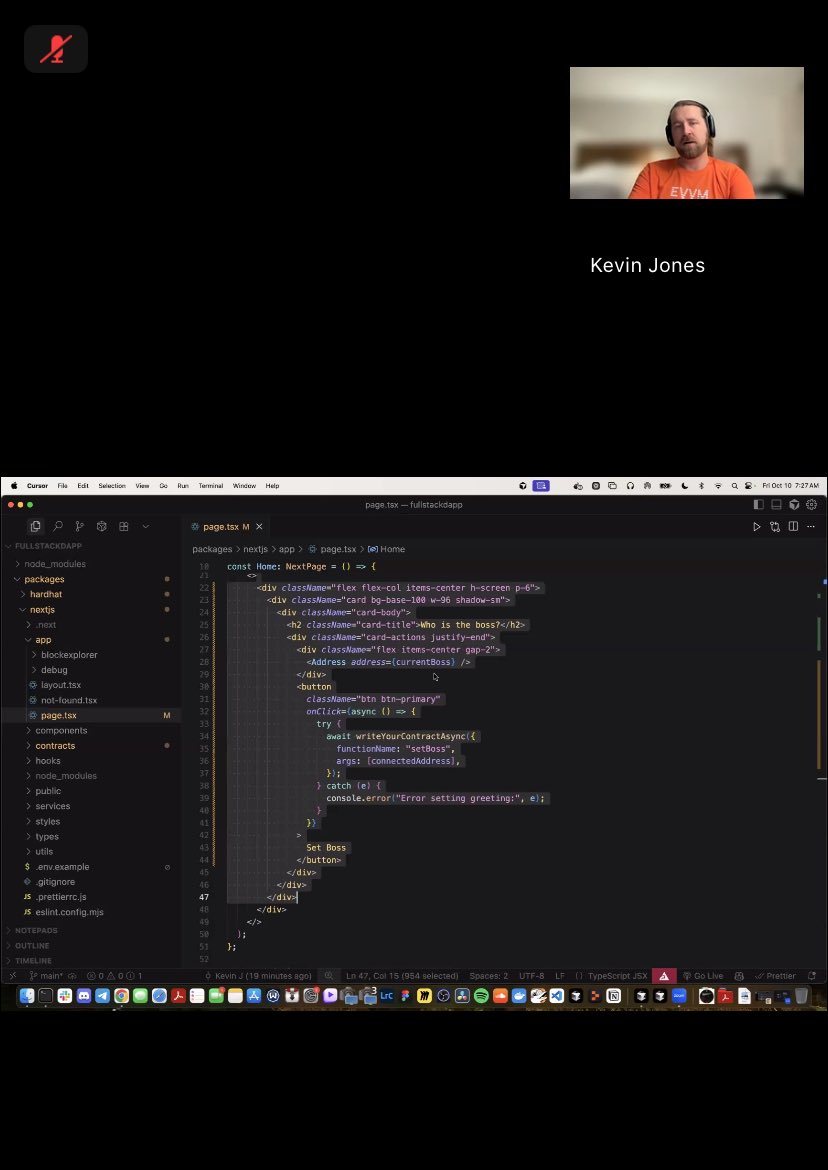This screenshot has height=1170, width=828.
Task: Show more activity bar views chevron
Action: coord(145,527)
